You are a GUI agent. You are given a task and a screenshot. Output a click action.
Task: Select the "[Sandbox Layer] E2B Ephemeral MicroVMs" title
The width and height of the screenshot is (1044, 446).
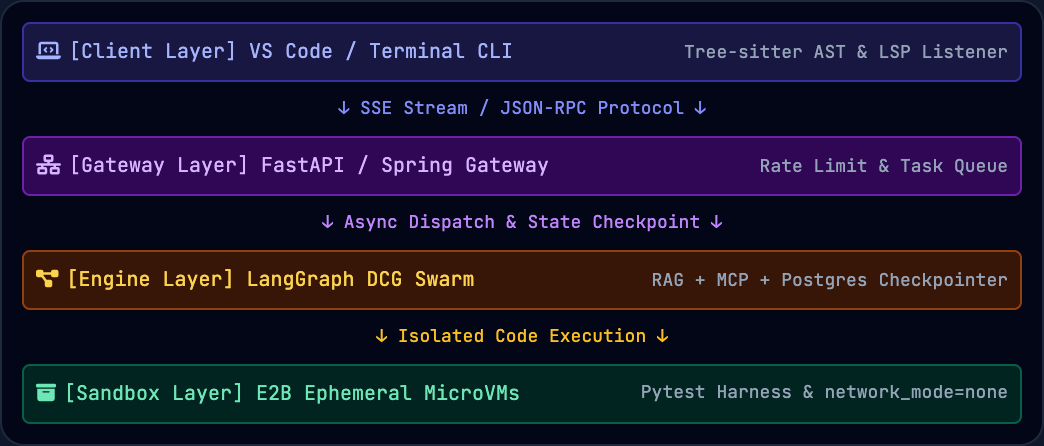[292, 393]
